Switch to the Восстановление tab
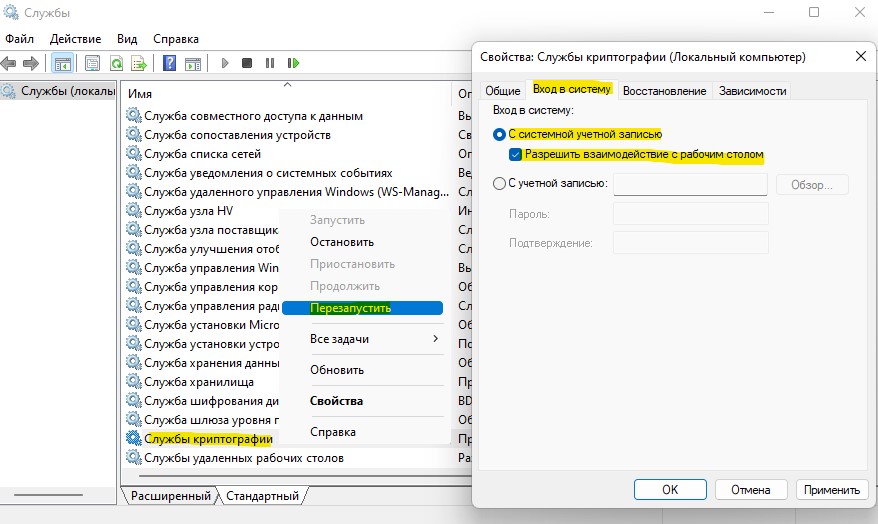 coord(665,90)
